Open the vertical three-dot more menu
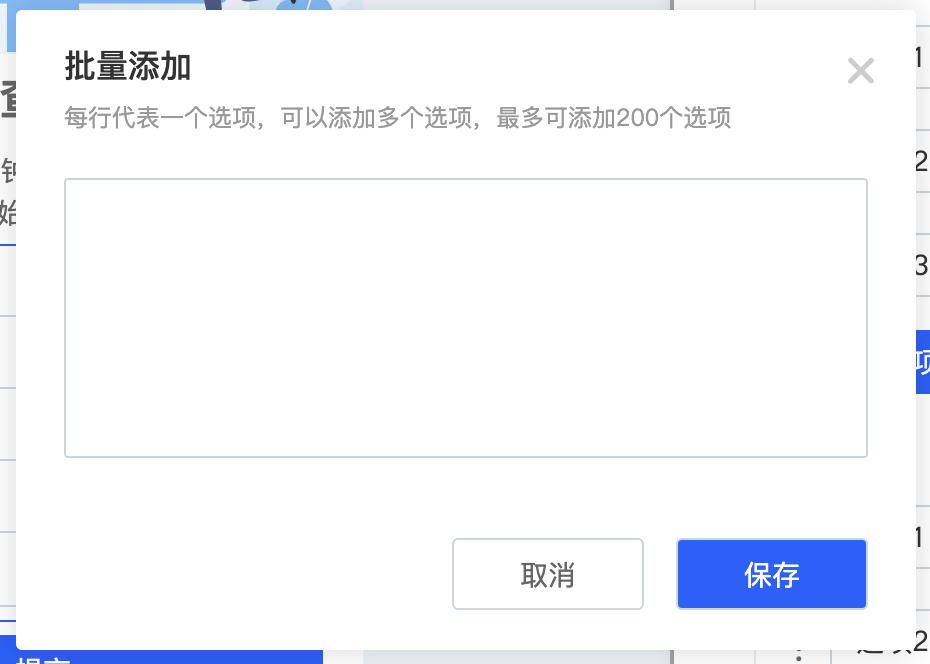This screenshot has height=664, width=930. click(x=799, y=657)
